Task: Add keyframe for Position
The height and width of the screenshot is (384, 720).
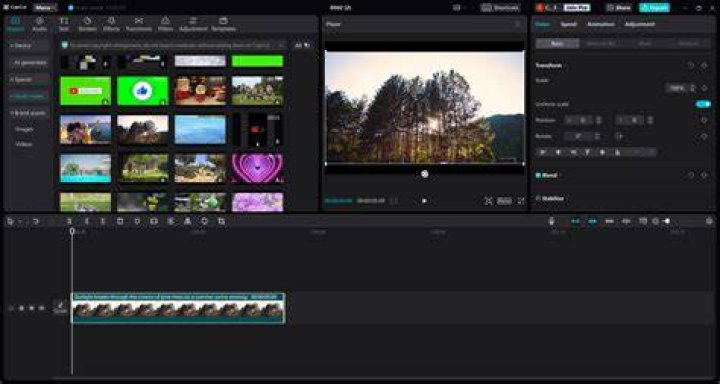Action: point(704,120)
